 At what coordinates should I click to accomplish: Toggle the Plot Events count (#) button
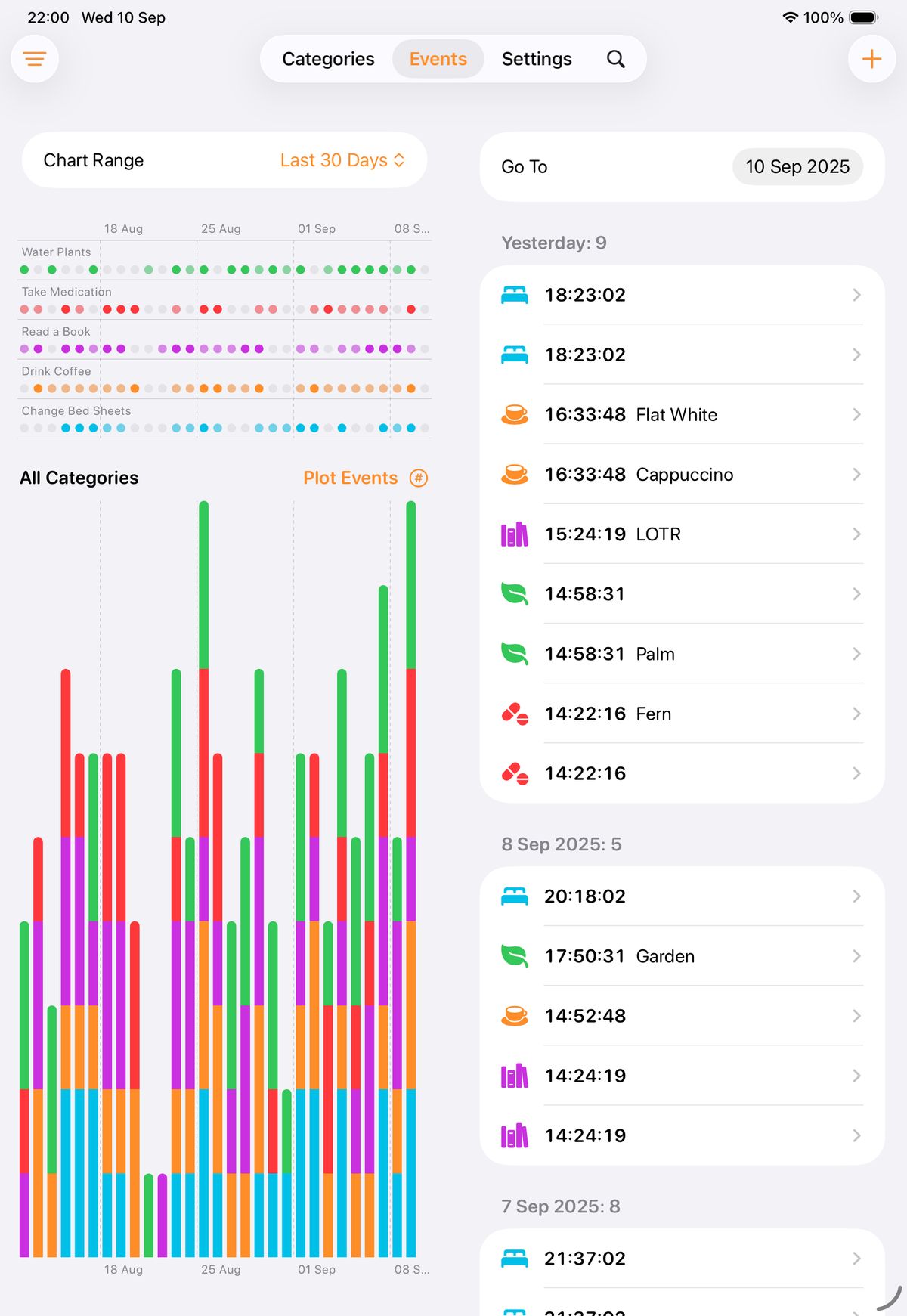point(418,478)
